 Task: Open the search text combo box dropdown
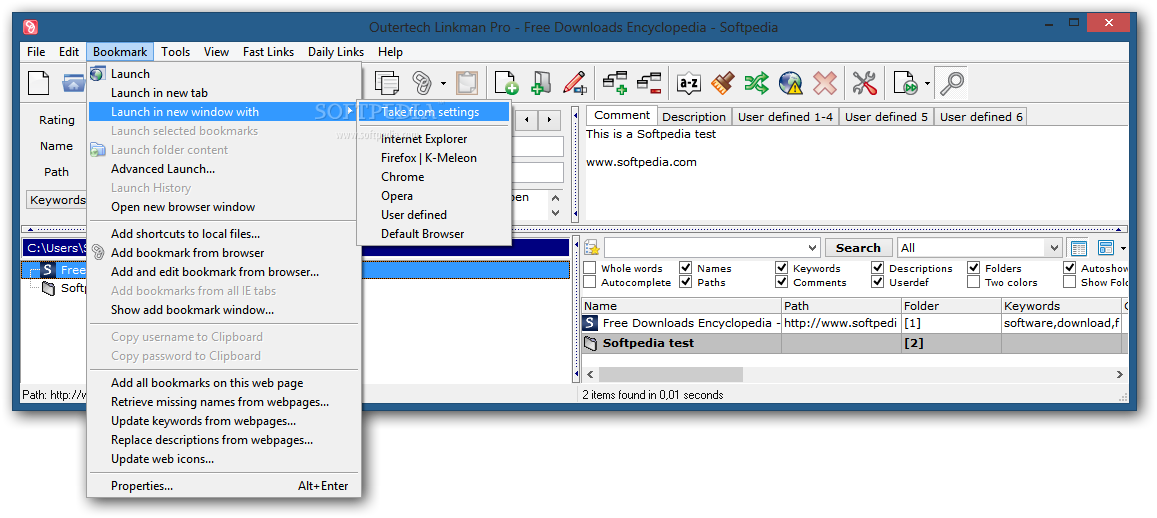tap(812, 248)
